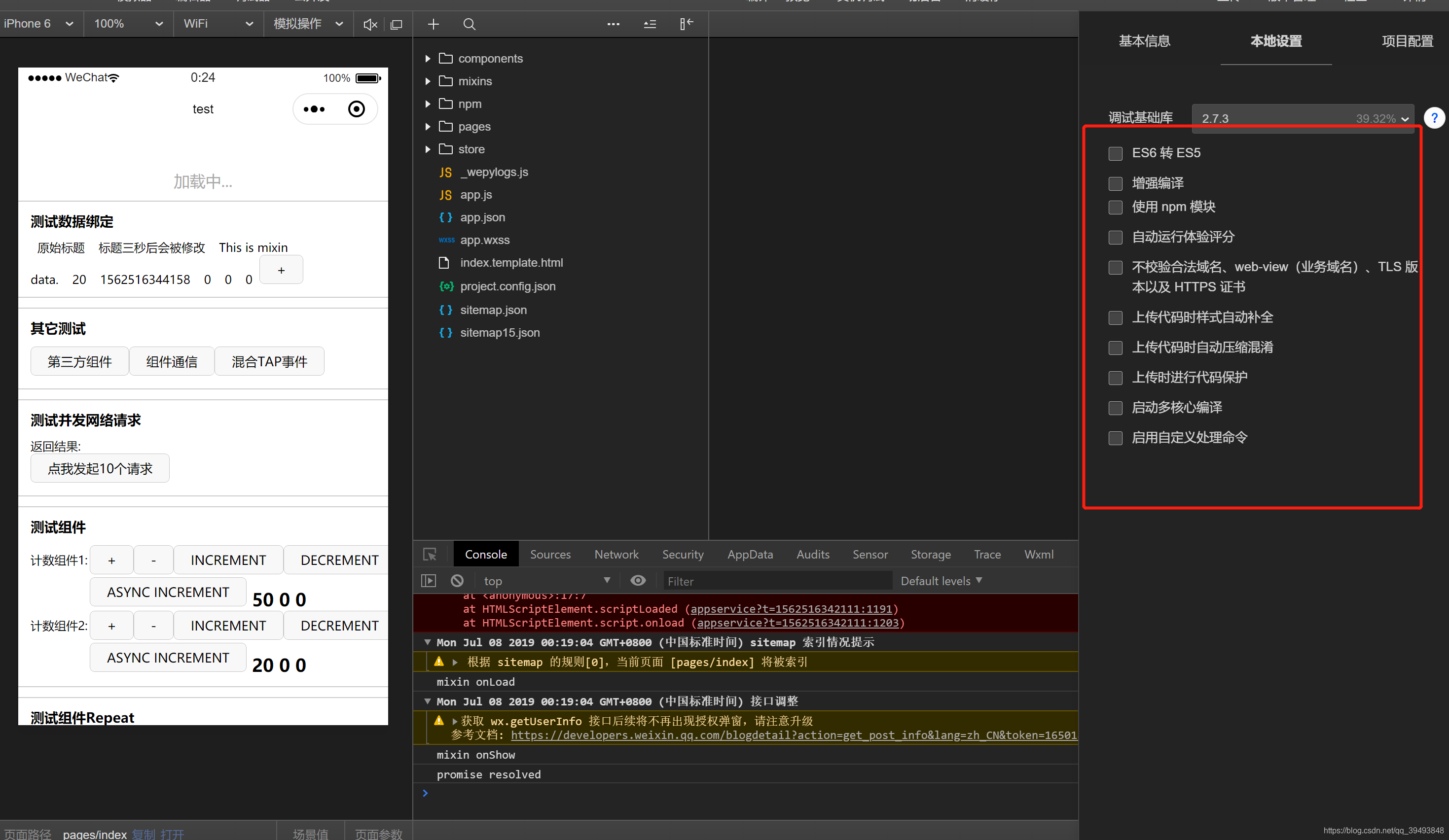Expand the mixins folder
The width and height of the screenshot is (1449, 840).
tap(428, 82)
